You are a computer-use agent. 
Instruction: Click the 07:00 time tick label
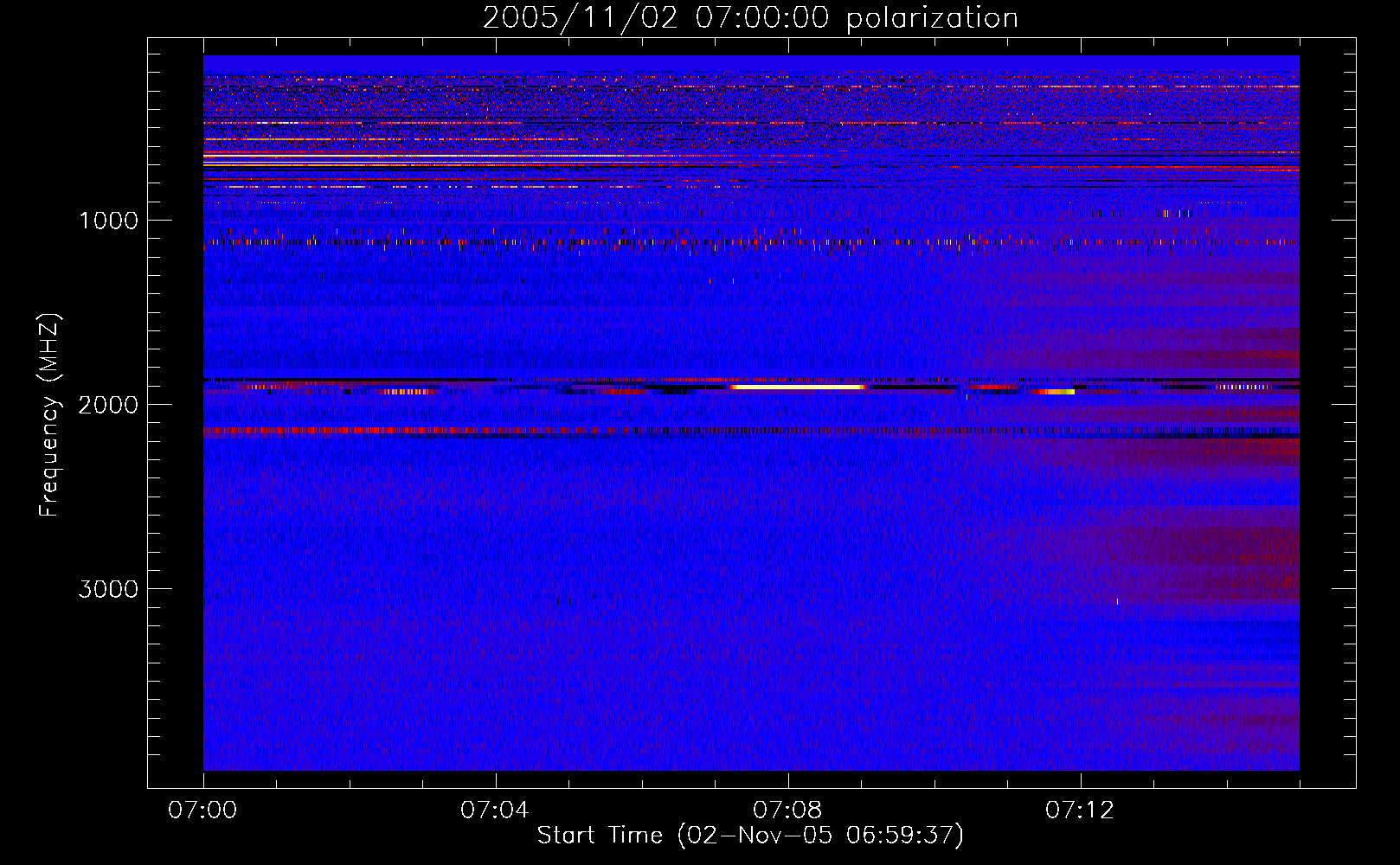point(202,811)
